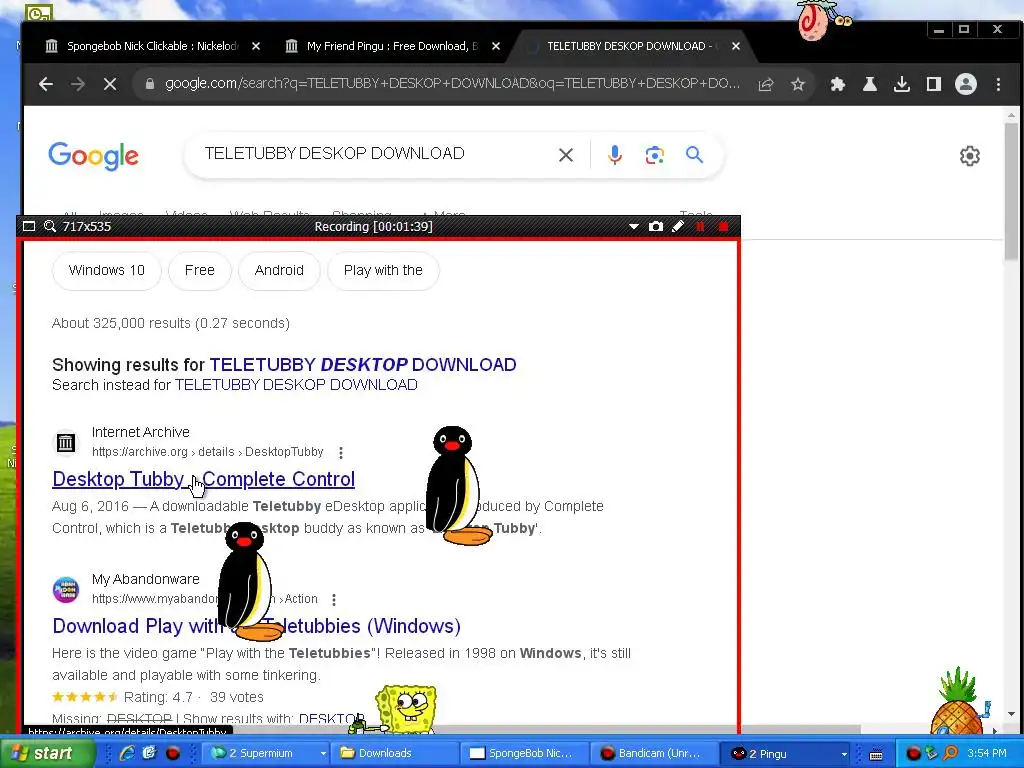Screen dimensions: 1024x768
Task: Close the Spongebob Nick Clickable tab
Action: point(256,46)
